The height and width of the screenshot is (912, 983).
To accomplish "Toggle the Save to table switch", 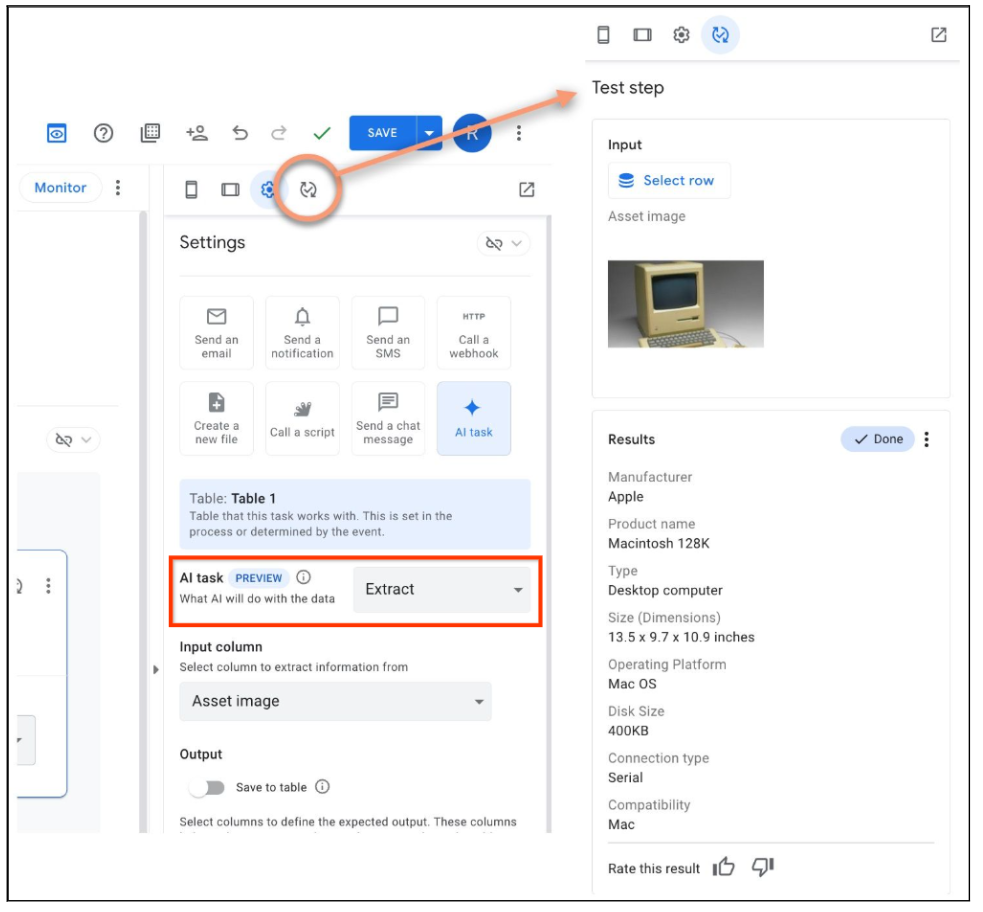I will [x=207, y=788].
